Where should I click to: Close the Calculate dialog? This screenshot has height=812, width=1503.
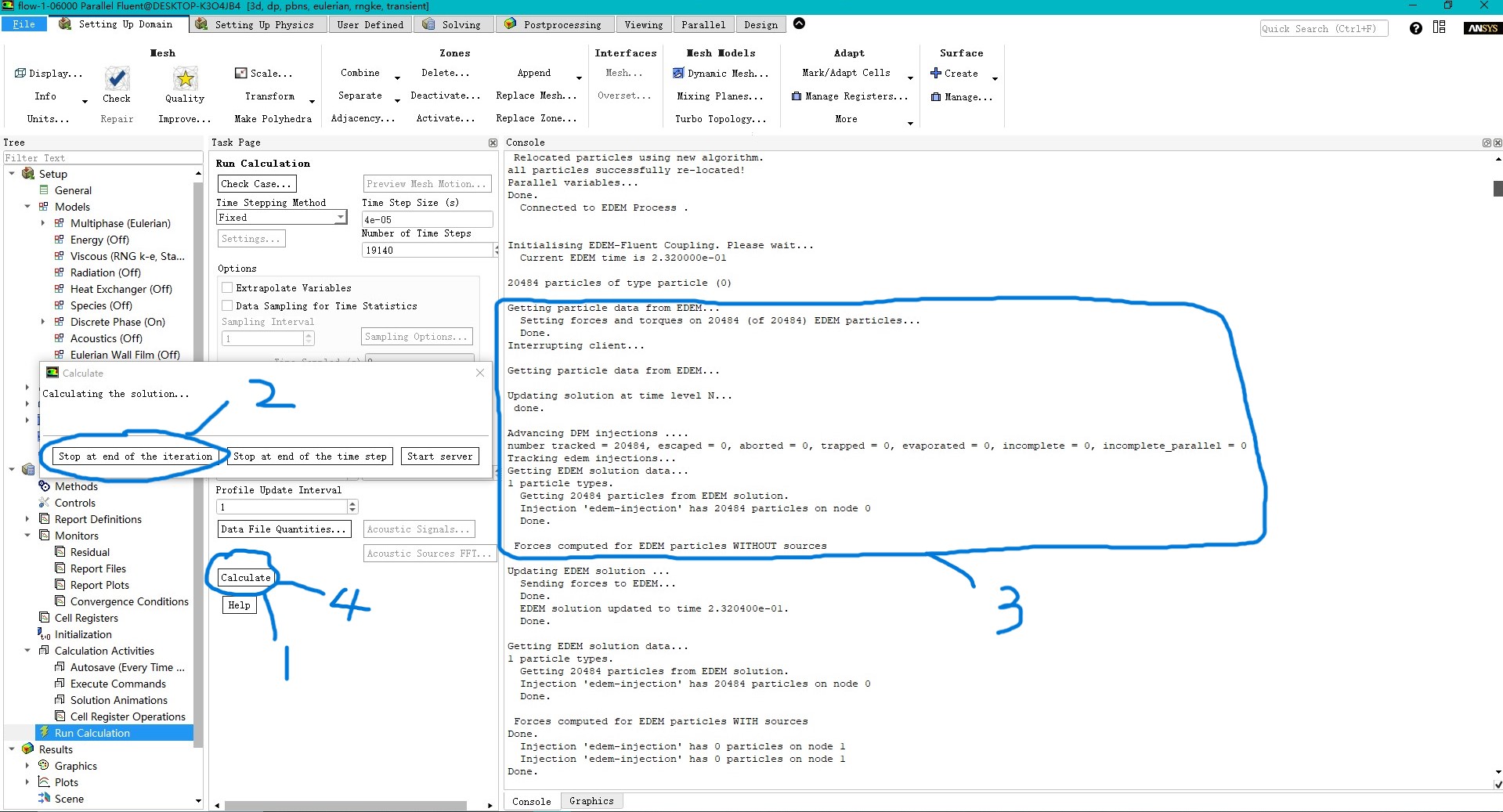[480, 374]
